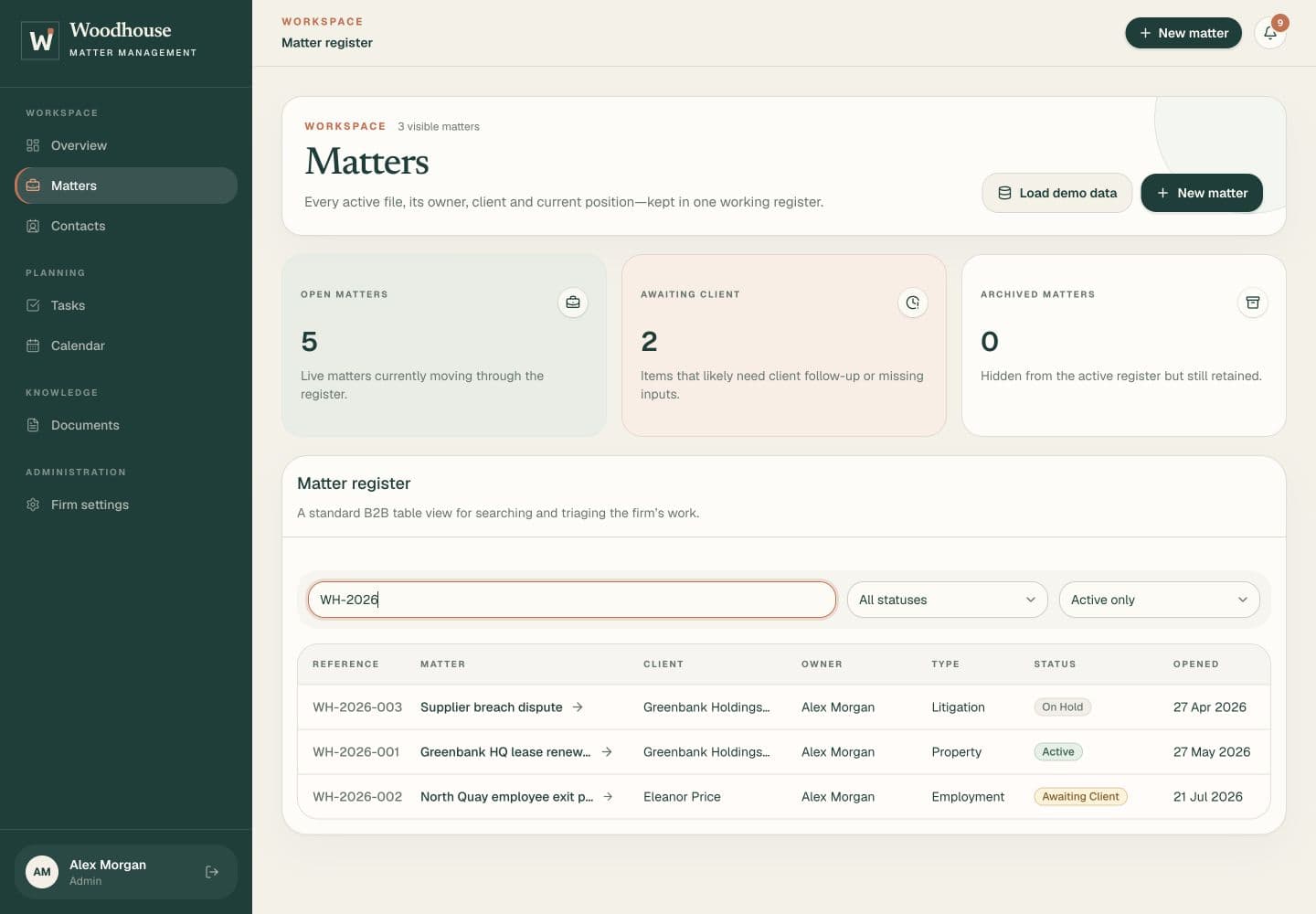Image resolution: width=1316 pixels, height=914 pixels.
Task: Open Documents in the sidebar
Action: 126,425
